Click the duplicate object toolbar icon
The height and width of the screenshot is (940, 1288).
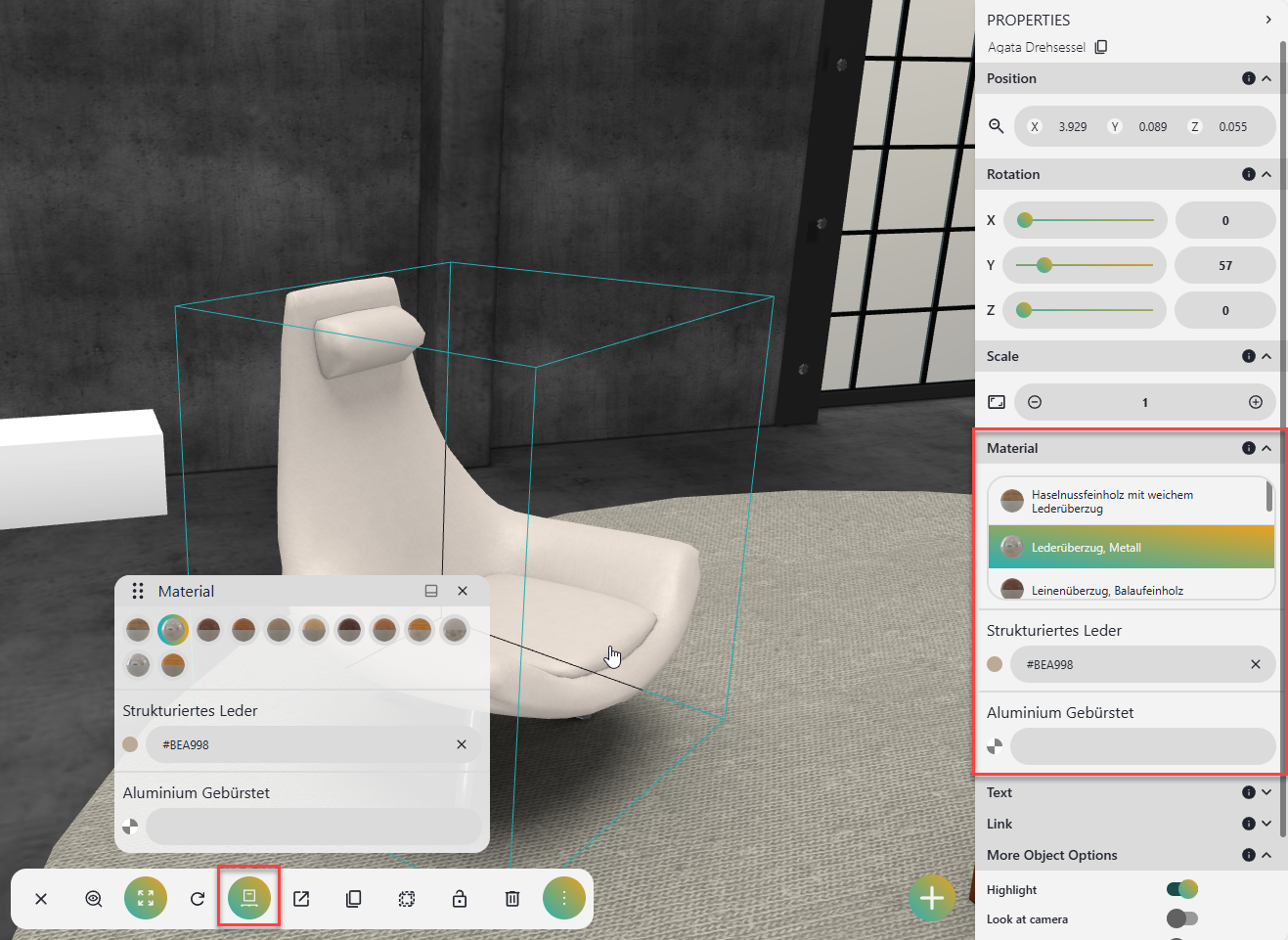(x=354, y=899)
